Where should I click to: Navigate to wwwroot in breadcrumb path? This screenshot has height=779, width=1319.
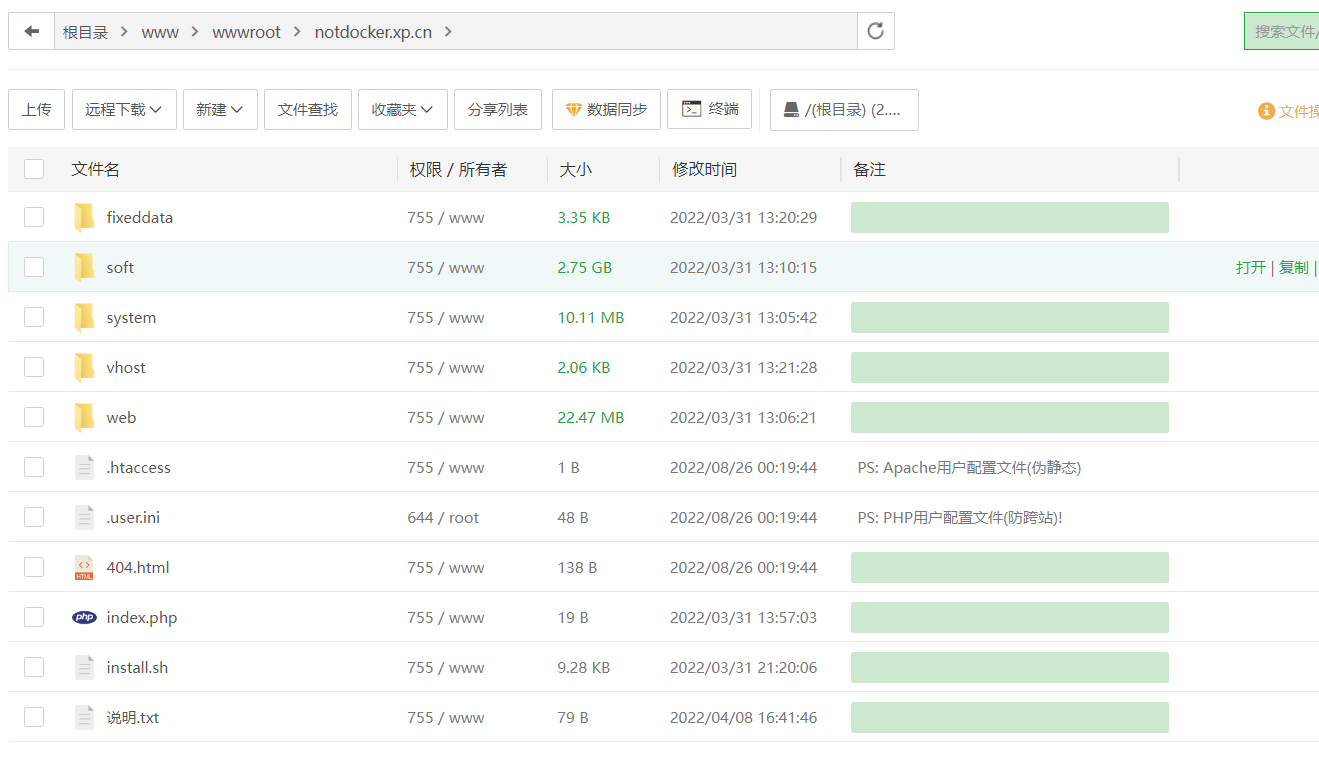[246, 32]
